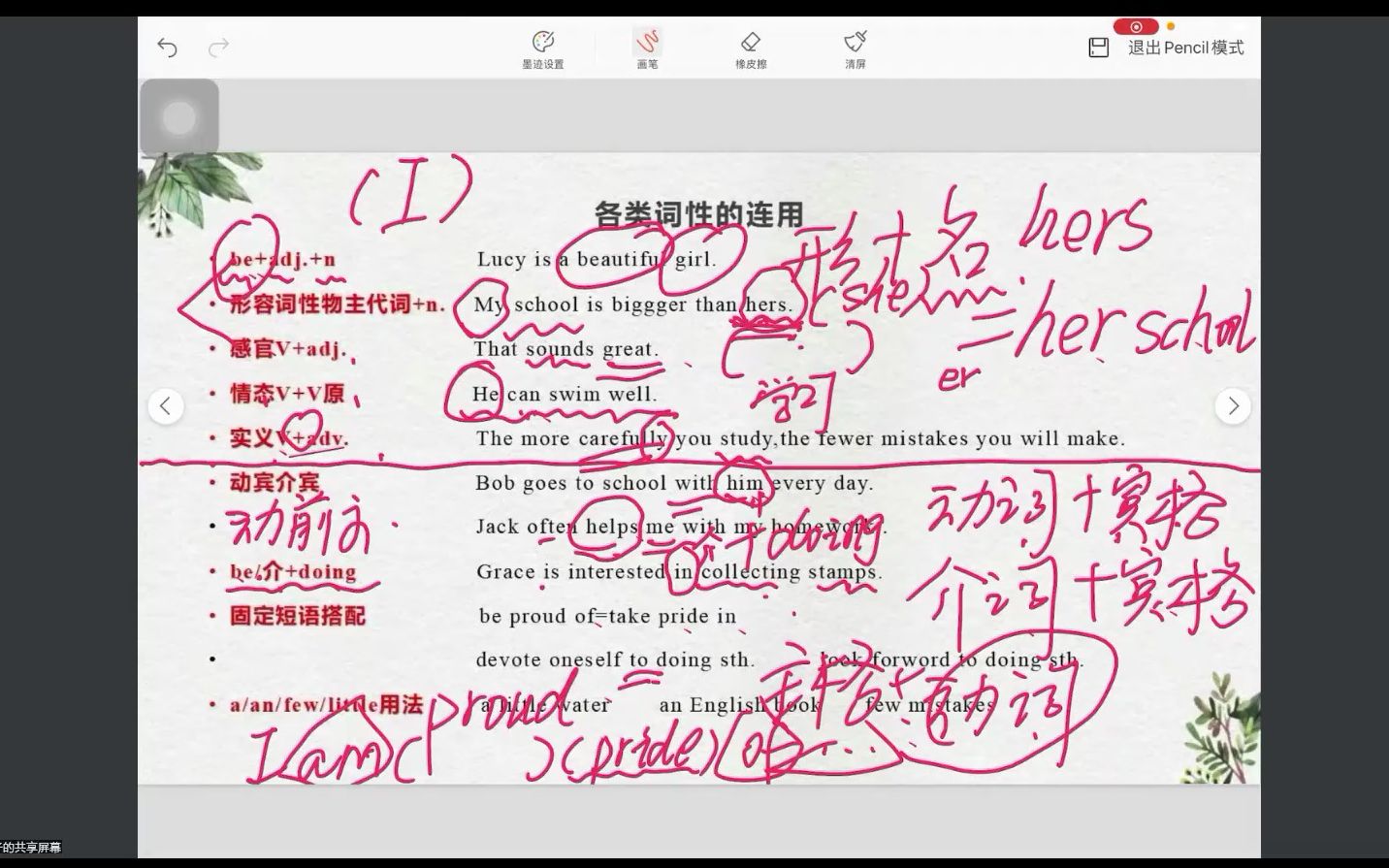Click the 动宾介宾 rule label
The width and height of the screenshot is (1389, 868).
click(x=275, y=482)
